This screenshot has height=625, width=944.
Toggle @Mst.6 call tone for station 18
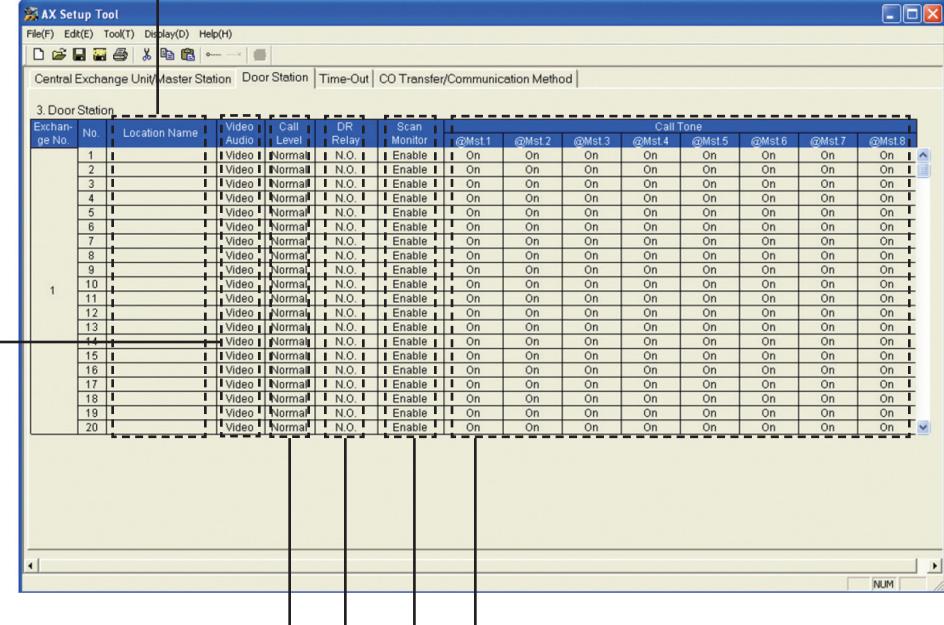768,399
